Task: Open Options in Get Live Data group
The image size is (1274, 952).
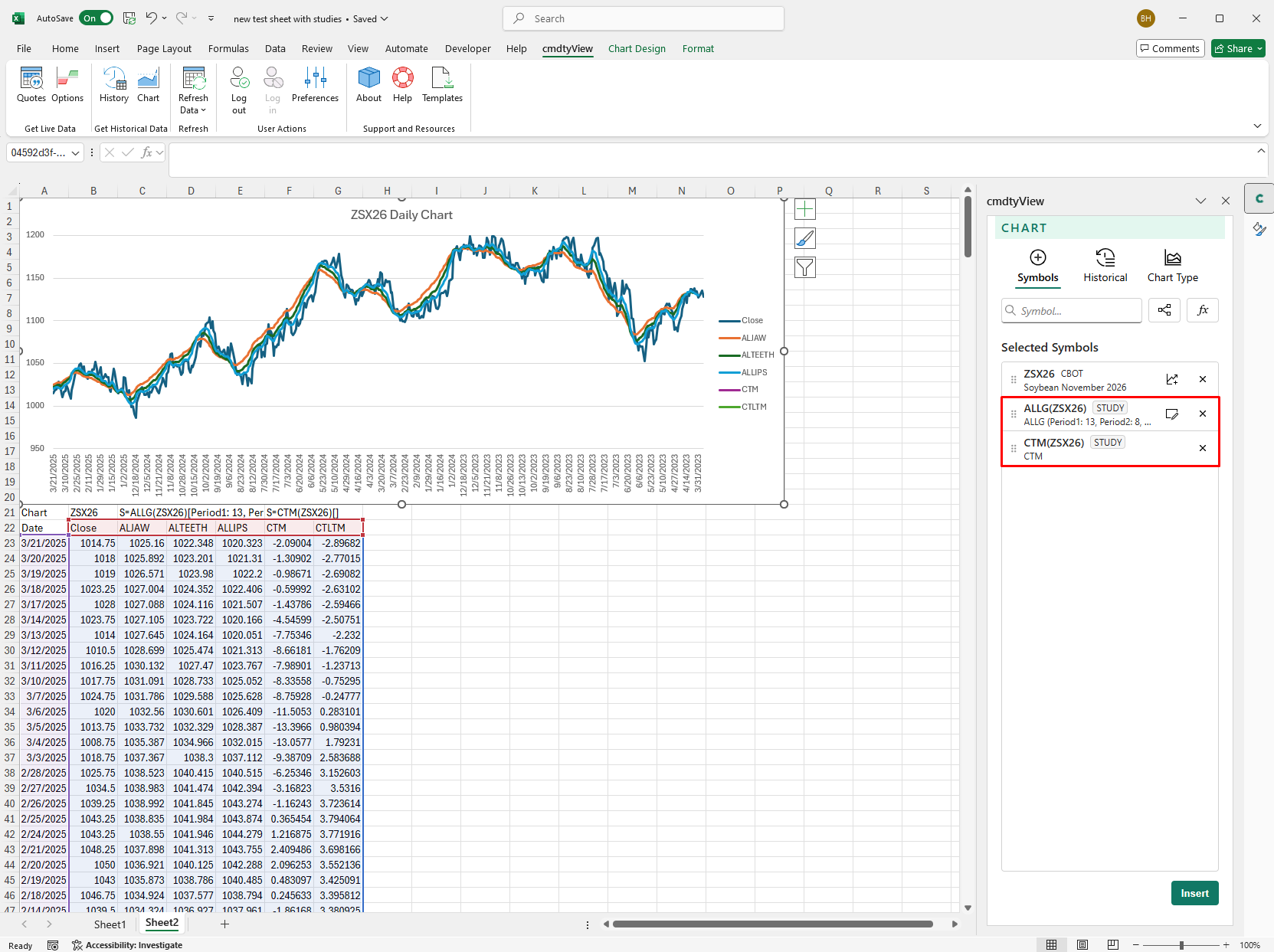Action: point(67,85)
